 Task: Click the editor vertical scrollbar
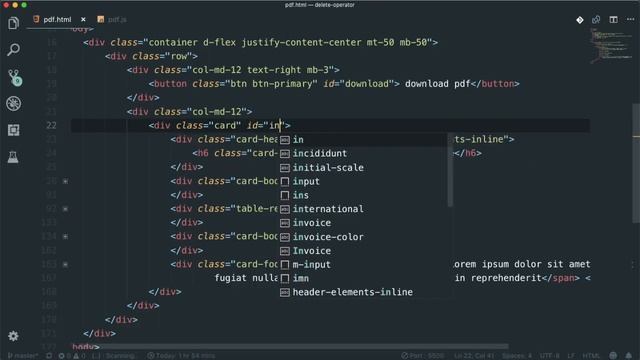pos(636,163)
